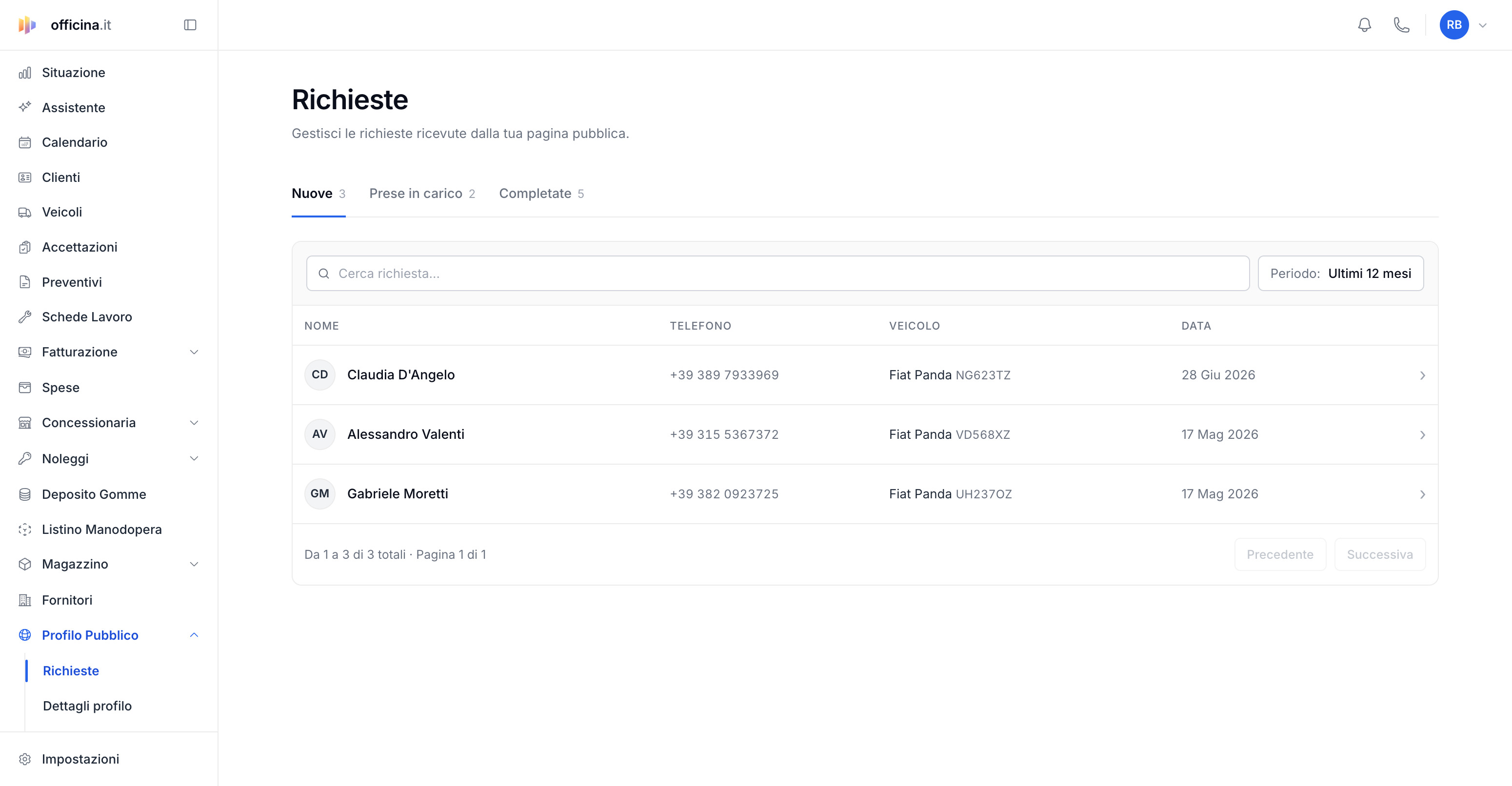
Task: Expand the Concessionaria submenu chevron
Action: tap(194, 423)
